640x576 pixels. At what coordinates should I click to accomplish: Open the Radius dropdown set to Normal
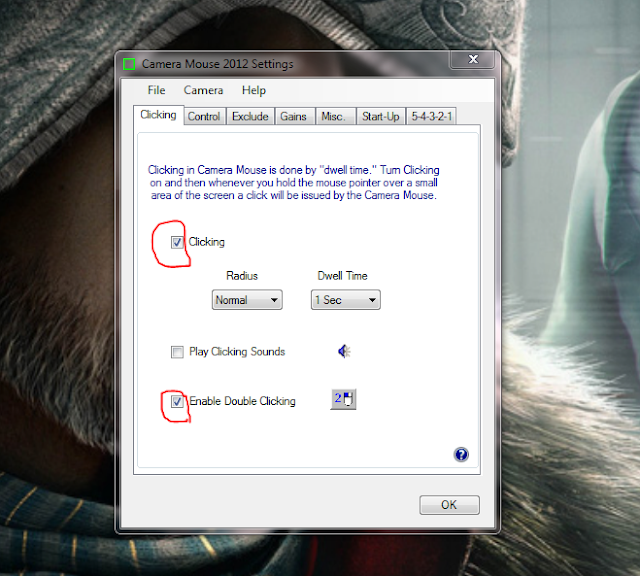pyautogui.click(x=247, y=300)
